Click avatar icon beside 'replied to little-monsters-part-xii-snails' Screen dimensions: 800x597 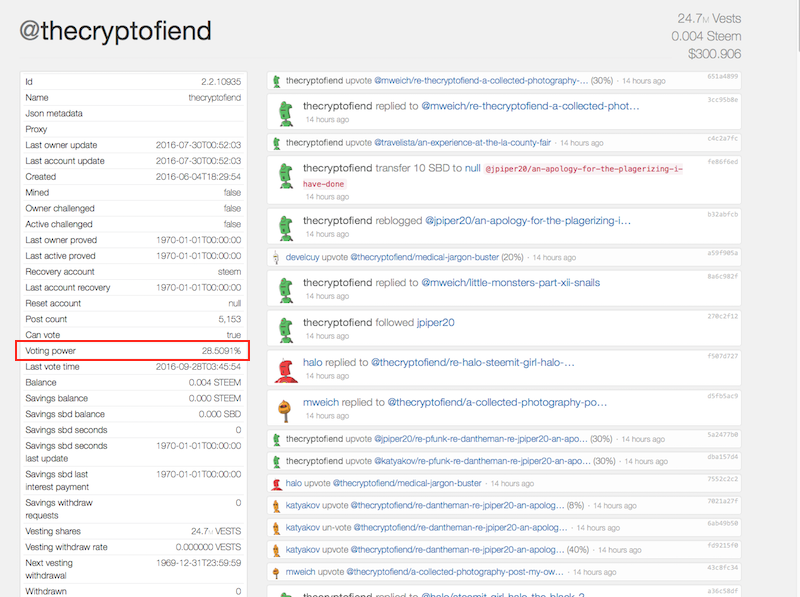click(x=286, y=290)
